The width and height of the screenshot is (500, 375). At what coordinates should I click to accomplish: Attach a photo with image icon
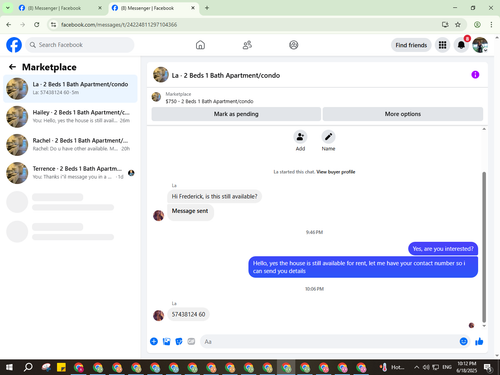tap(166, 341)
